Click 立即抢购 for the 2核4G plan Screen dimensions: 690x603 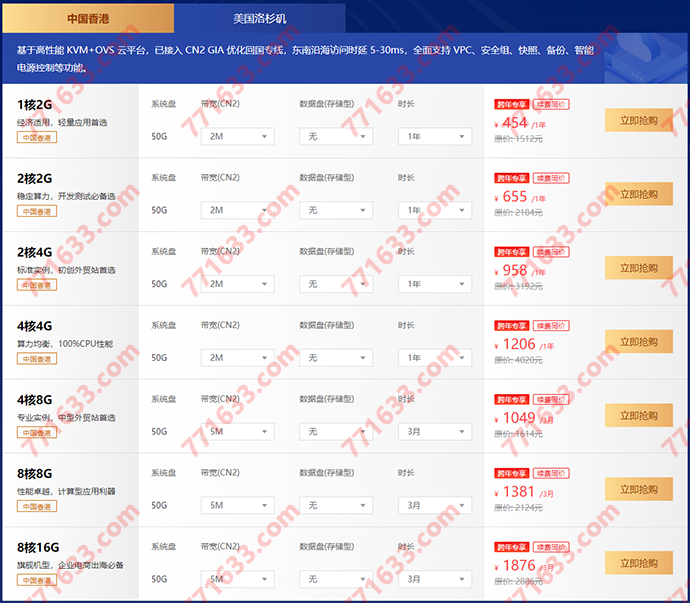coord(639,268)
